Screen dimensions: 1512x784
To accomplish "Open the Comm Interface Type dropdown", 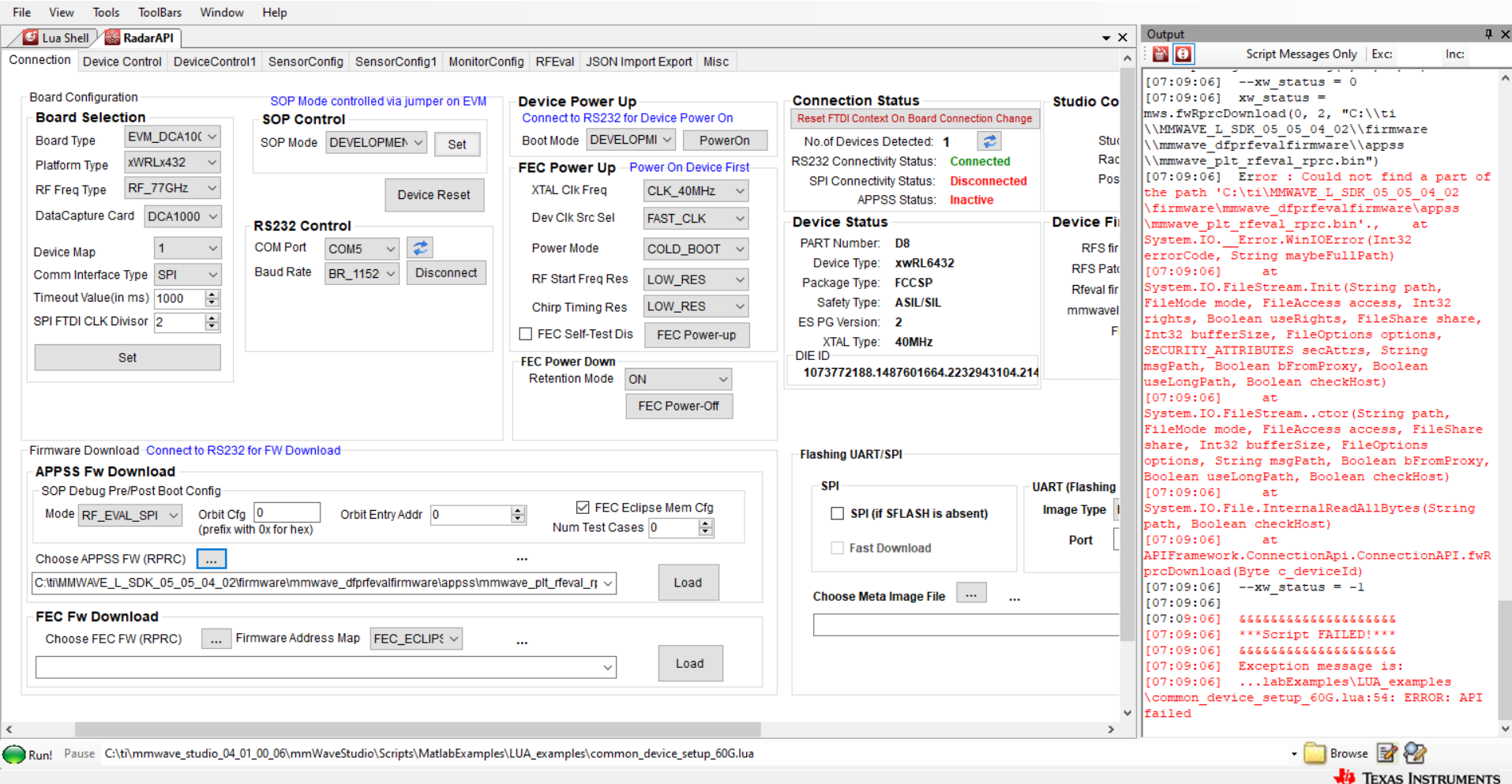I will [187, 275].
